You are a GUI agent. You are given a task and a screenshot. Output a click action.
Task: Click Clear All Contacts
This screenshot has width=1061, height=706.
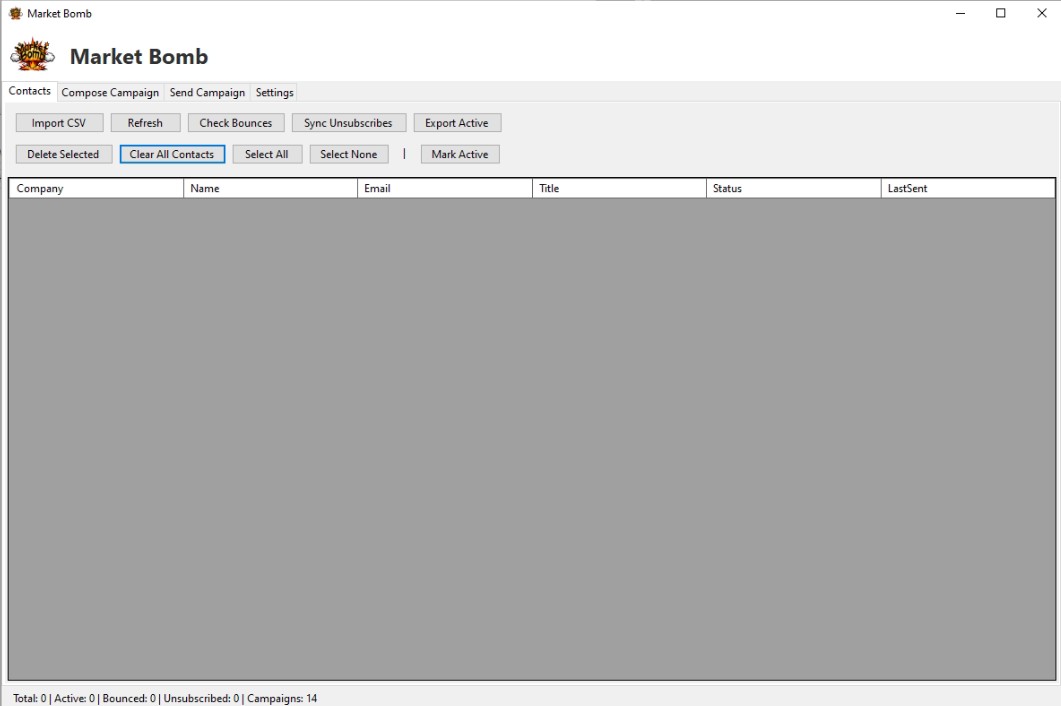171,154
